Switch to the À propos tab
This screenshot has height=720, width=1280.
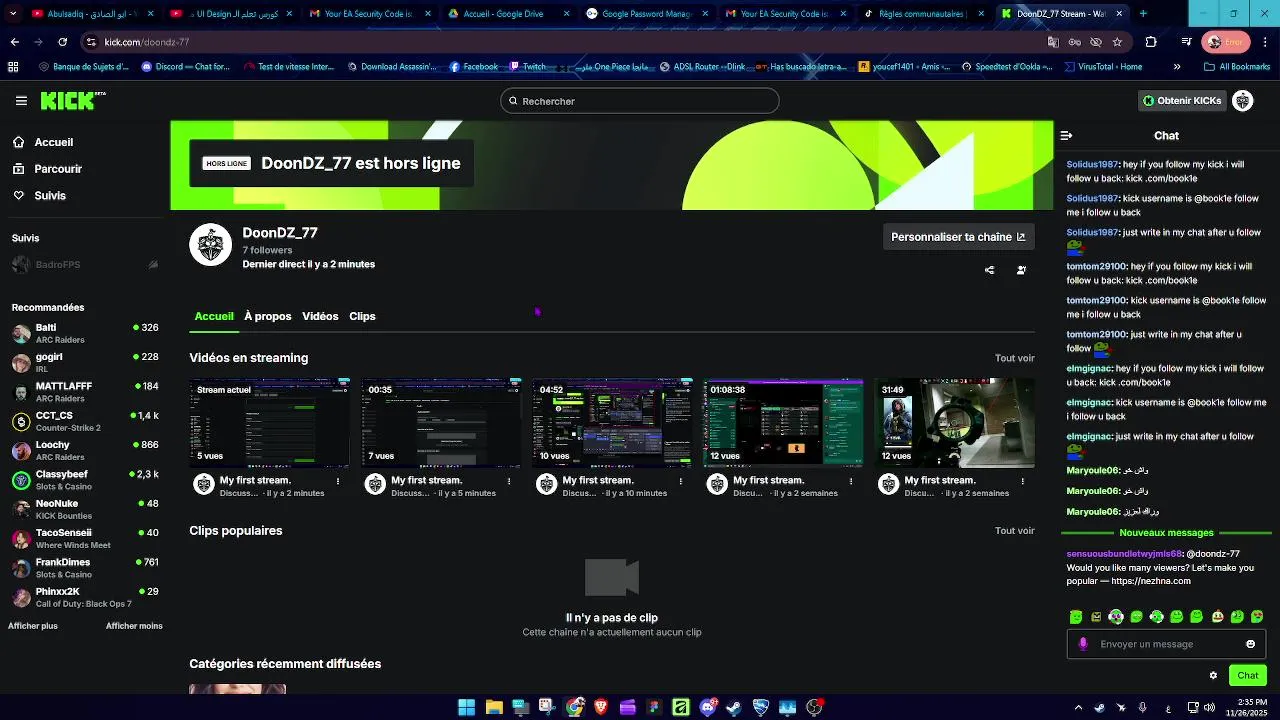(x=268, y=316)
